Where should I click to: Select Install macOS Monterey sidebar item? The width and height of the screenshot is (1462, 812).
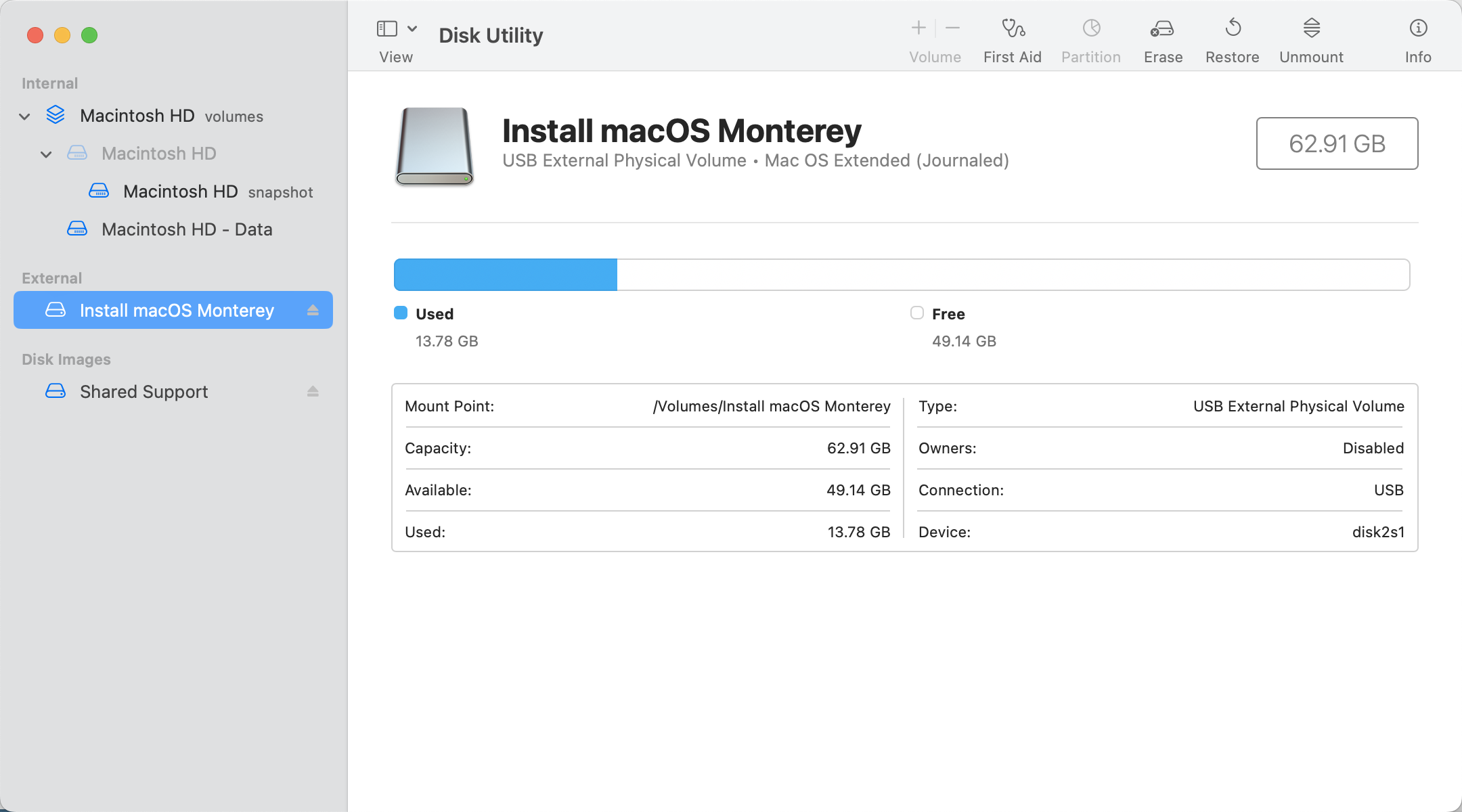(x=177, y=310)
